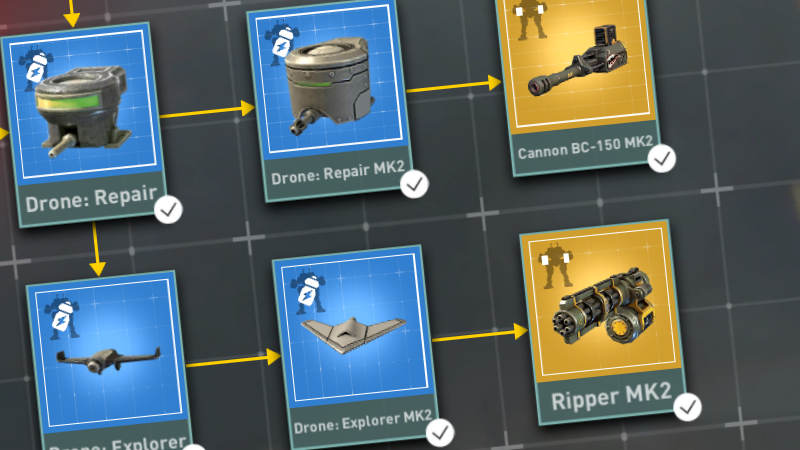
Task: Open the Ripper MK2 weapon card
Action: point(604,321)
